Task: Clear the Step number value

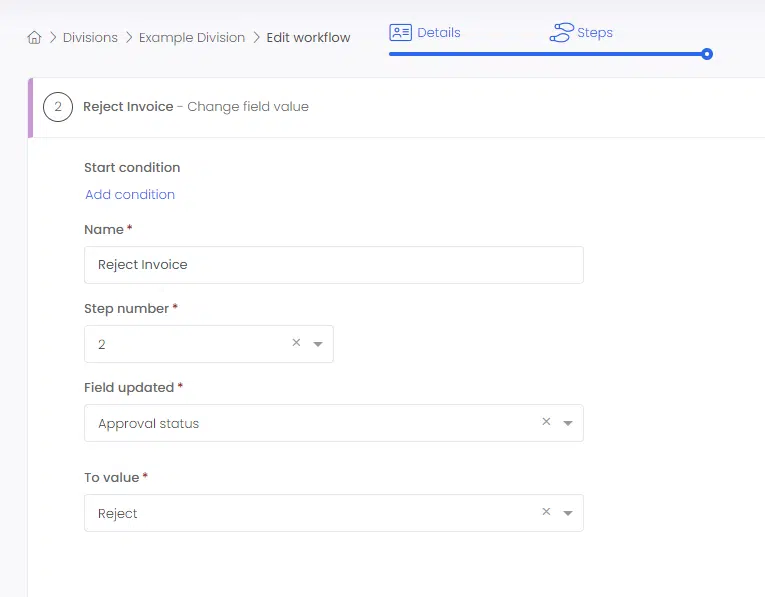Action: tap(296, 343)
